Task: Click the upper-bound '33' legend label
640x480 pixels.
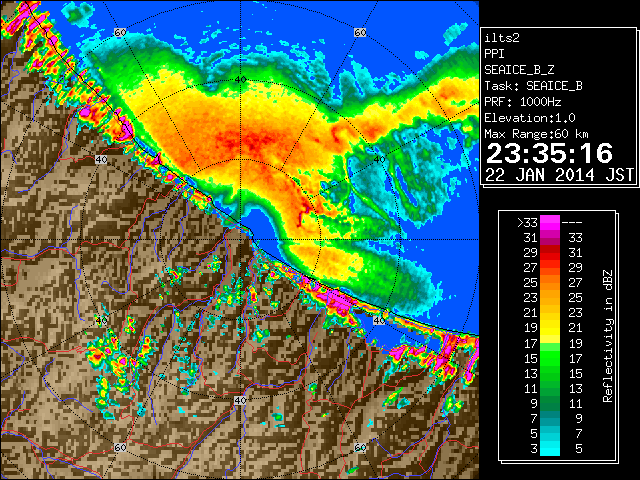Action: pyautogui.click(x=575, y=238)
